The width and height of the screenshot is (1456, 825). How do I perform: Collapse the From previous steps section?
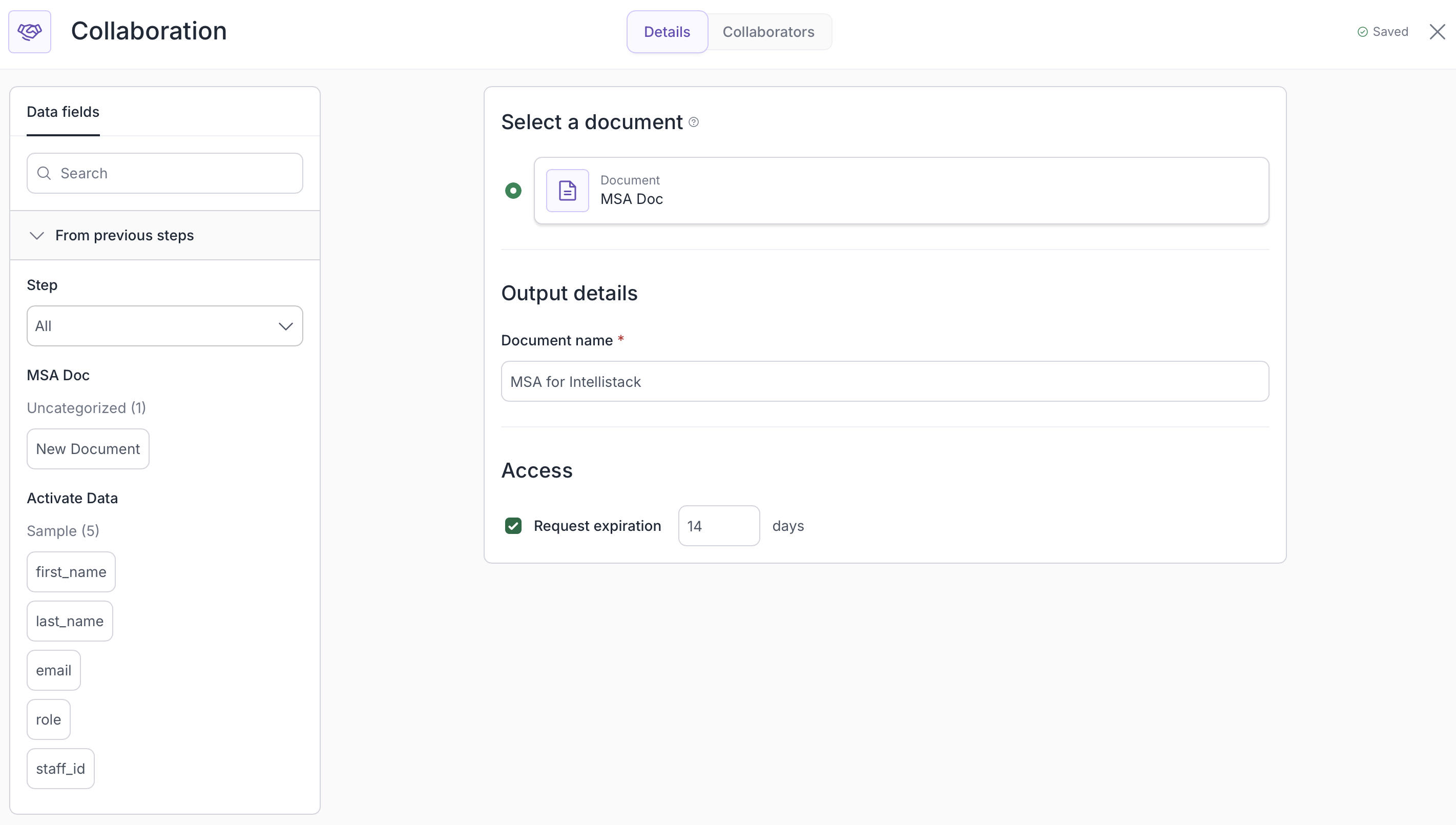(x=37, y=236)
